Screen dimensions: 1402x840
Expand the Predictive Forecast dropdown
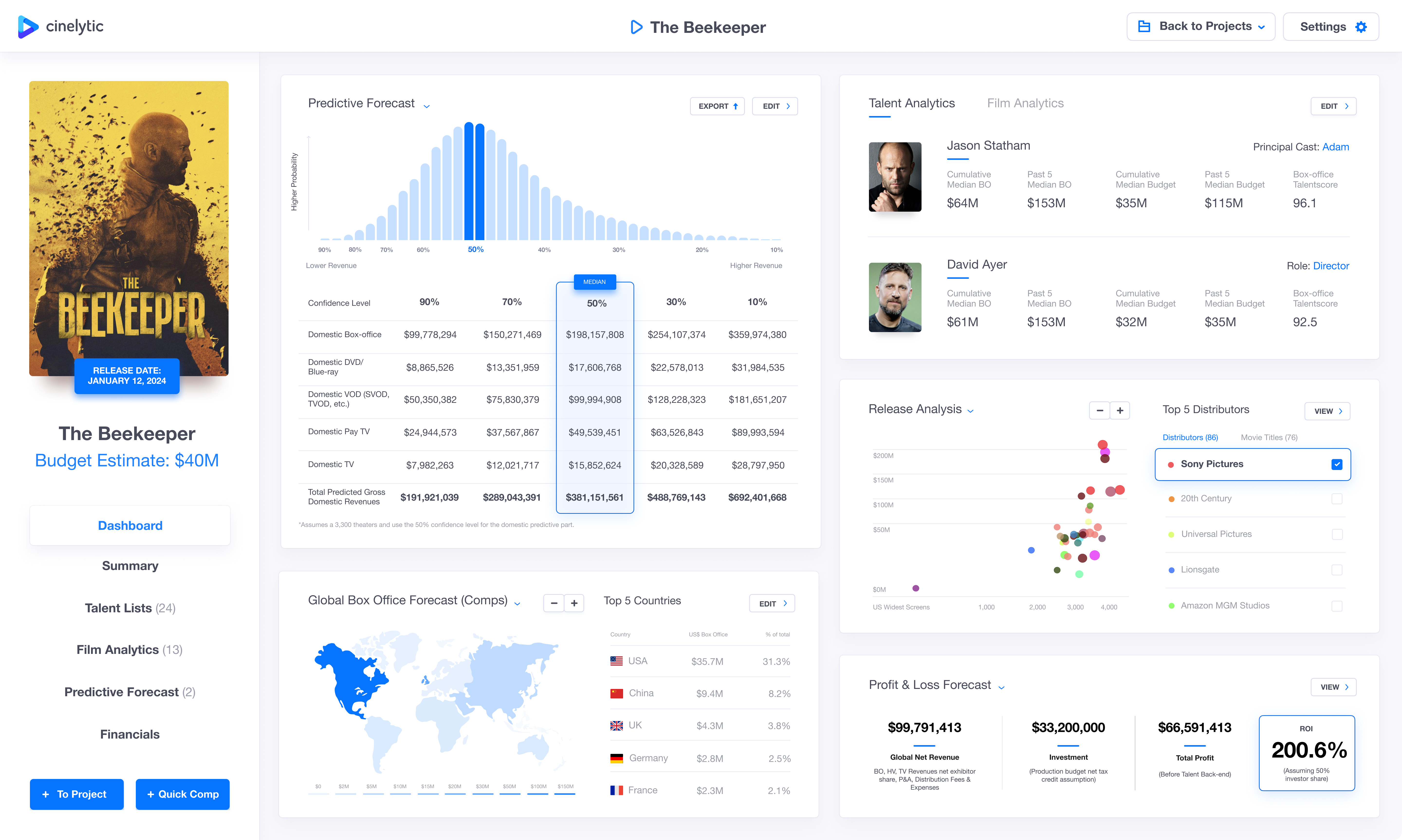[x=427, y=104]
